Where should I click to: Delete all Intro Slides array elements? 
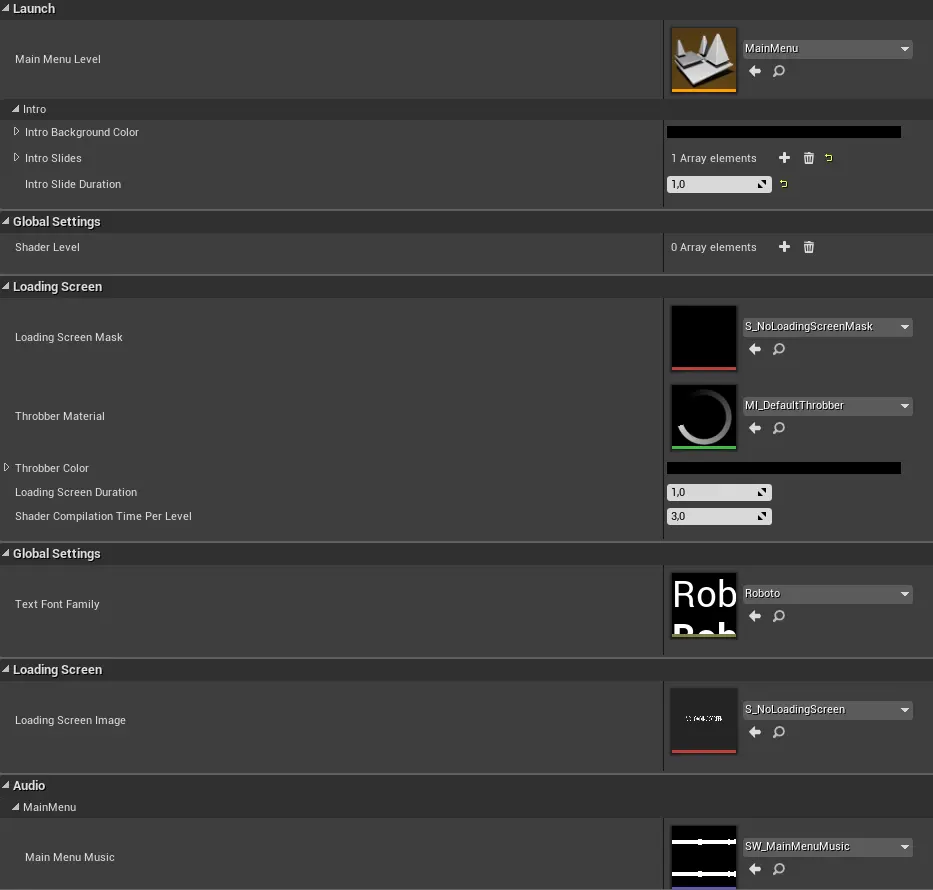809,158
